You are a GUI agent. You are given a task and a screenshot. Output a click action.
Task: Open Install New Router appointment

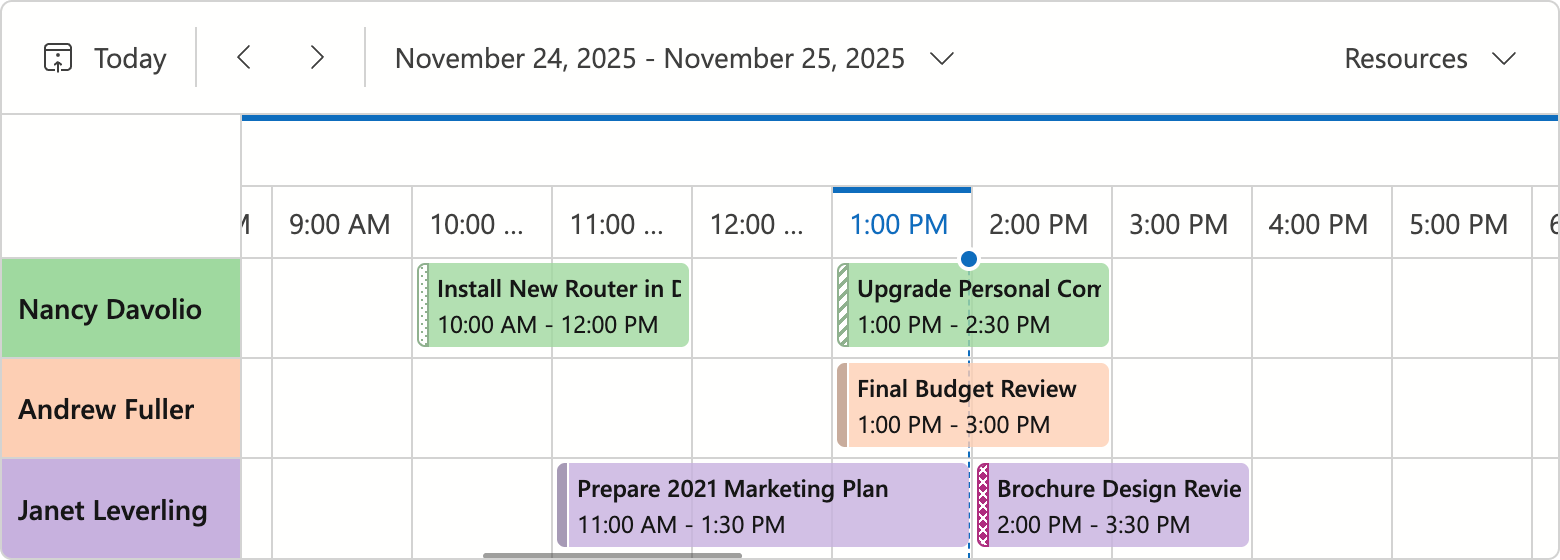point(552,305)
